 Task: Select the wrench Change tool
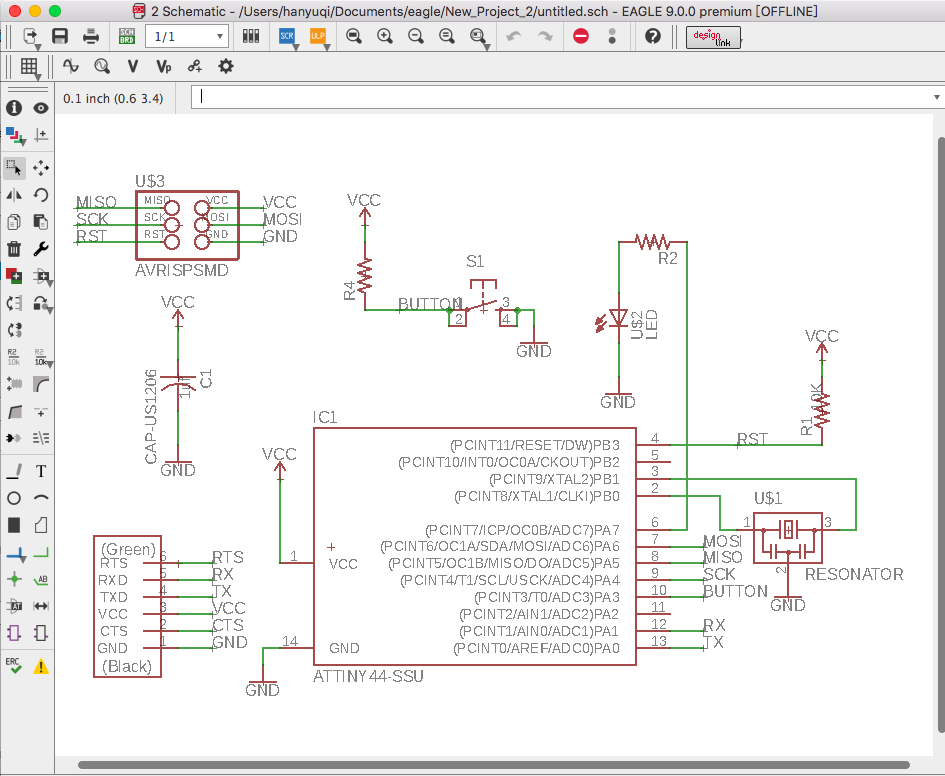41,249
